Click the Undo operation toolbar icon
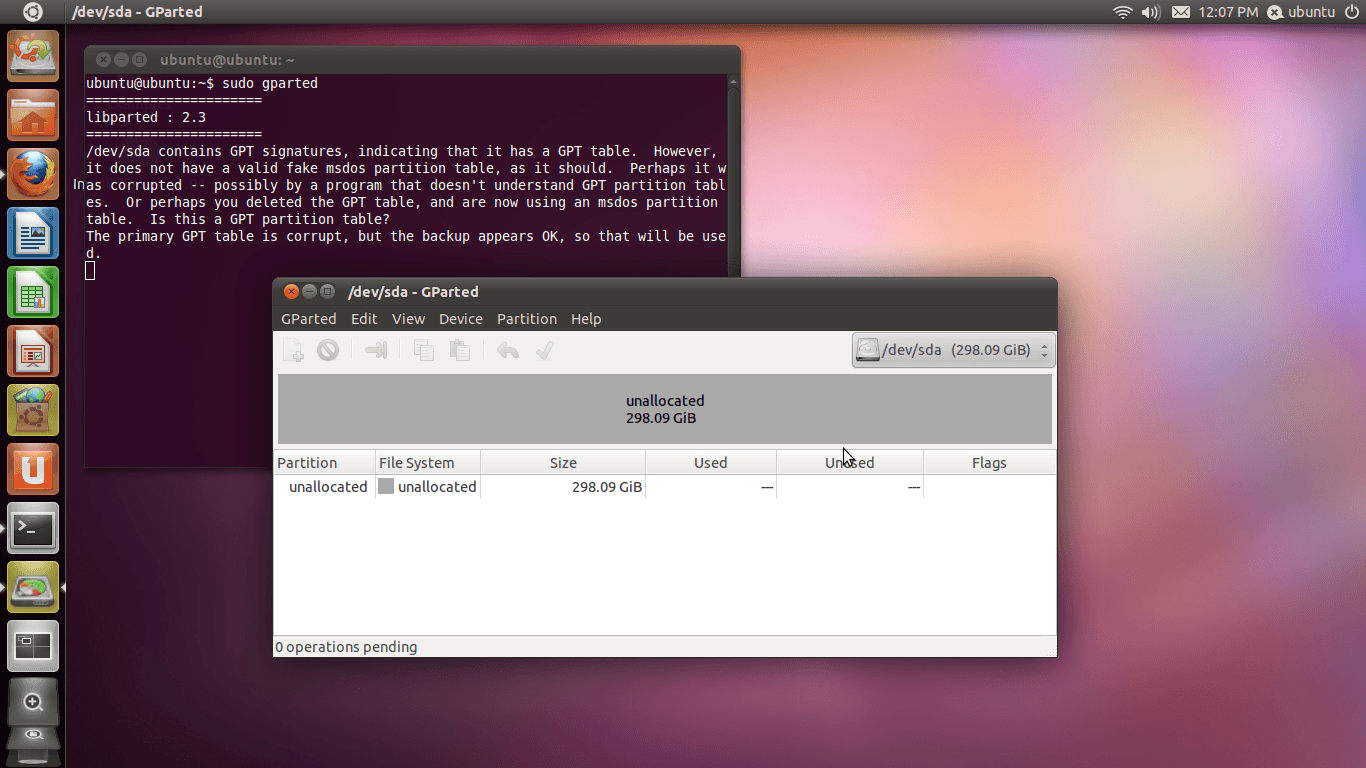This screenshot has height=768, width=1366. click(x=507, y=350)
